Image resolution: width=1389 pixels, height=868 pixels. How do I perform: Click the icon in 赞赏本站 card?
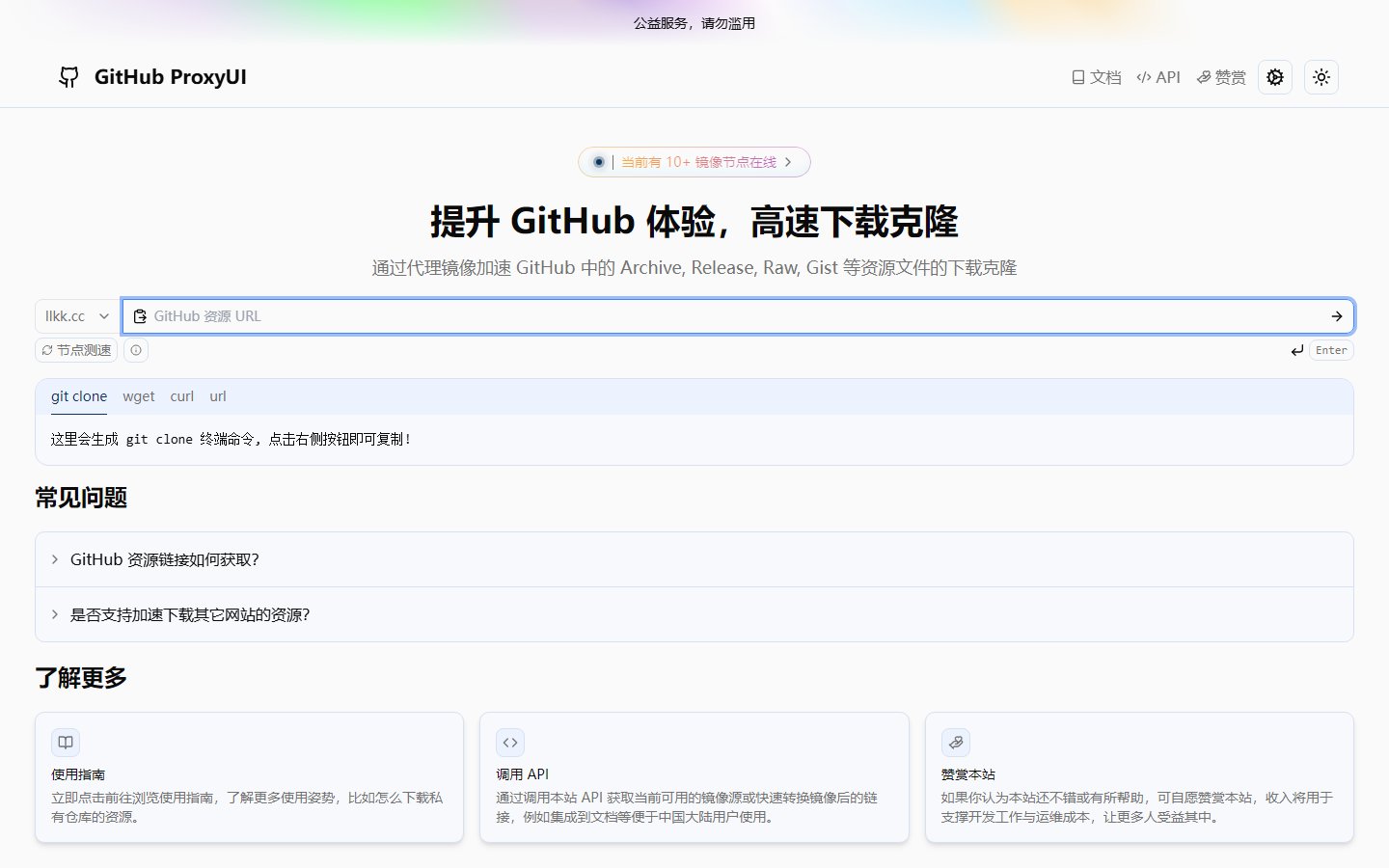click(956, 743)
